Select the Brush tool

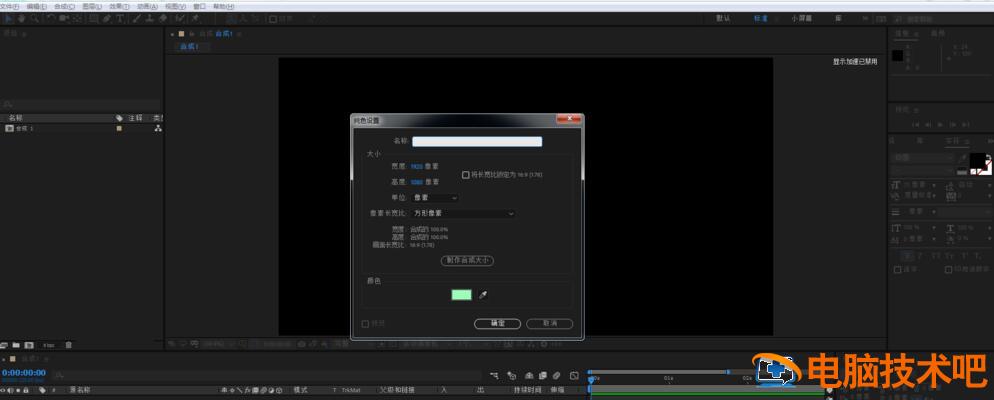tap(136, 18)
